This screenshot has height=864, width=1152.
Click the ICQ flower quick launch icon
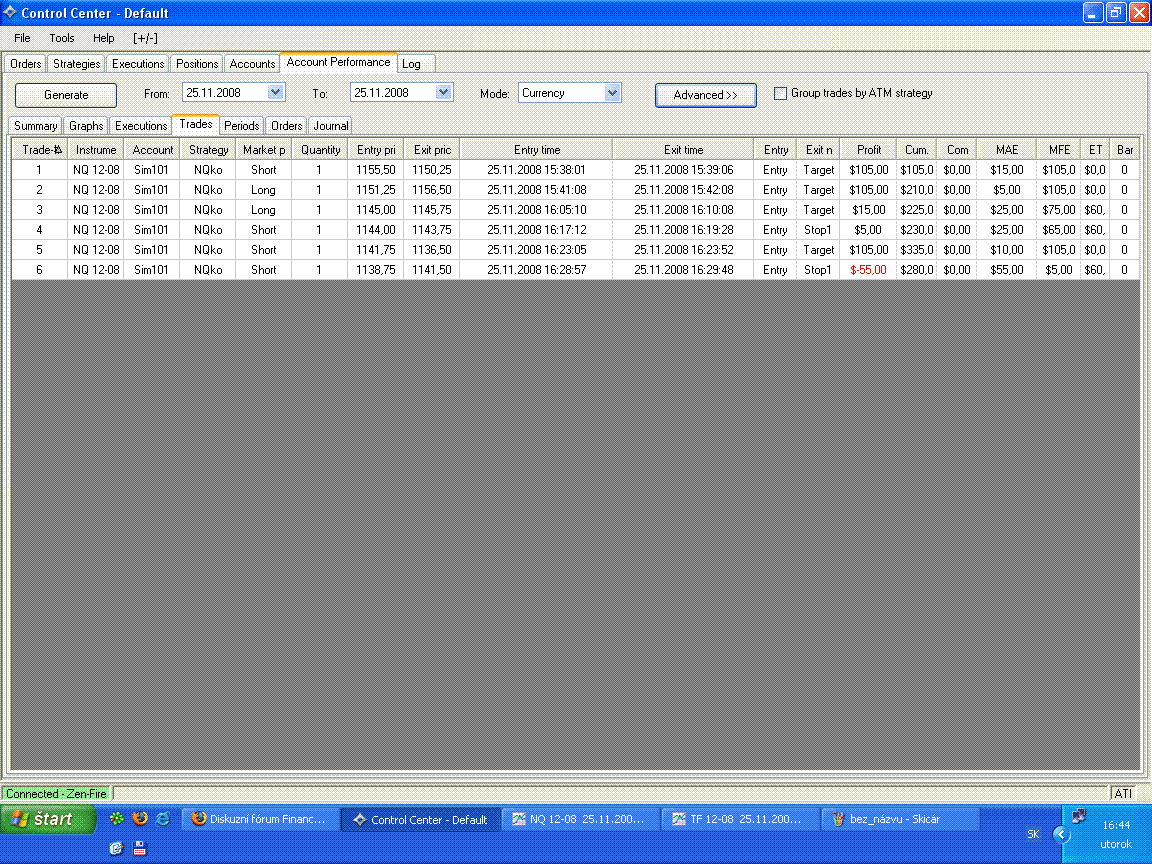click(118, 819)
